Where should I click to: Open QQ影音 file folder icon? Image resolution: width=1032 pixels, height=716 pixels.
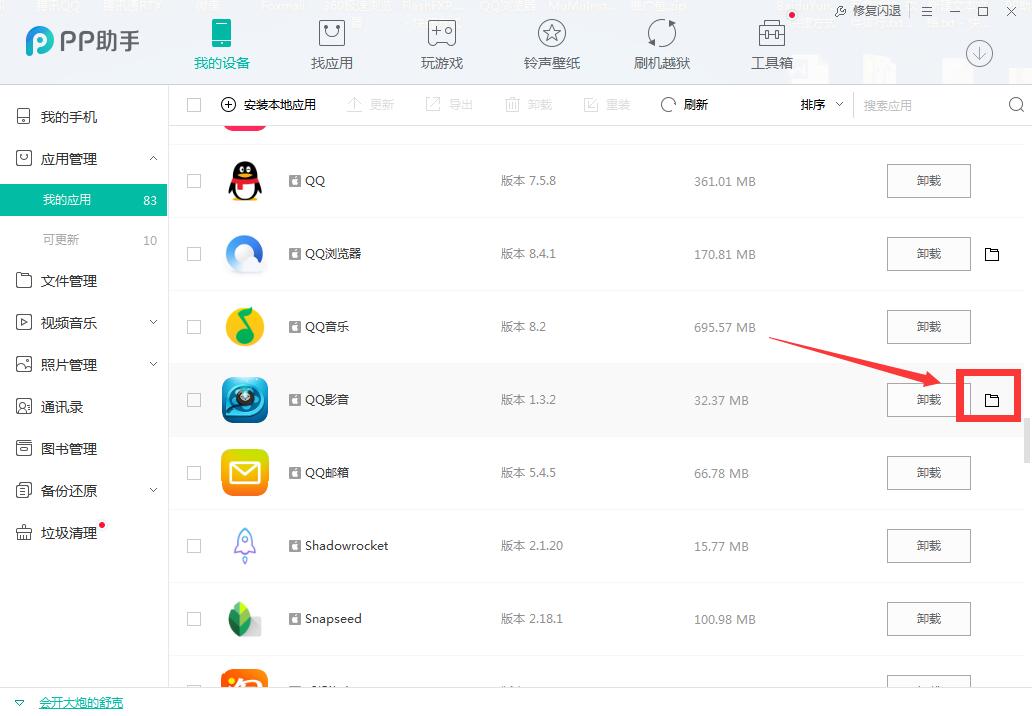pos(992,400)
